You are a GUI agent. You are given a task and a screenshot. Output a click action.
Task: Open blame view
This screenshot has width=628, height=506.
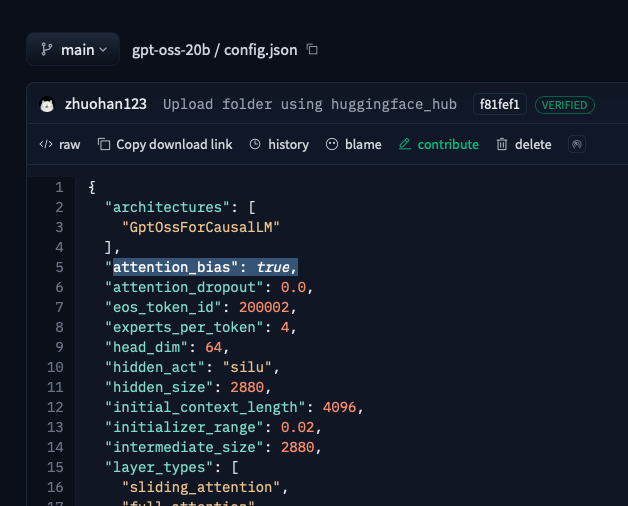363,145
